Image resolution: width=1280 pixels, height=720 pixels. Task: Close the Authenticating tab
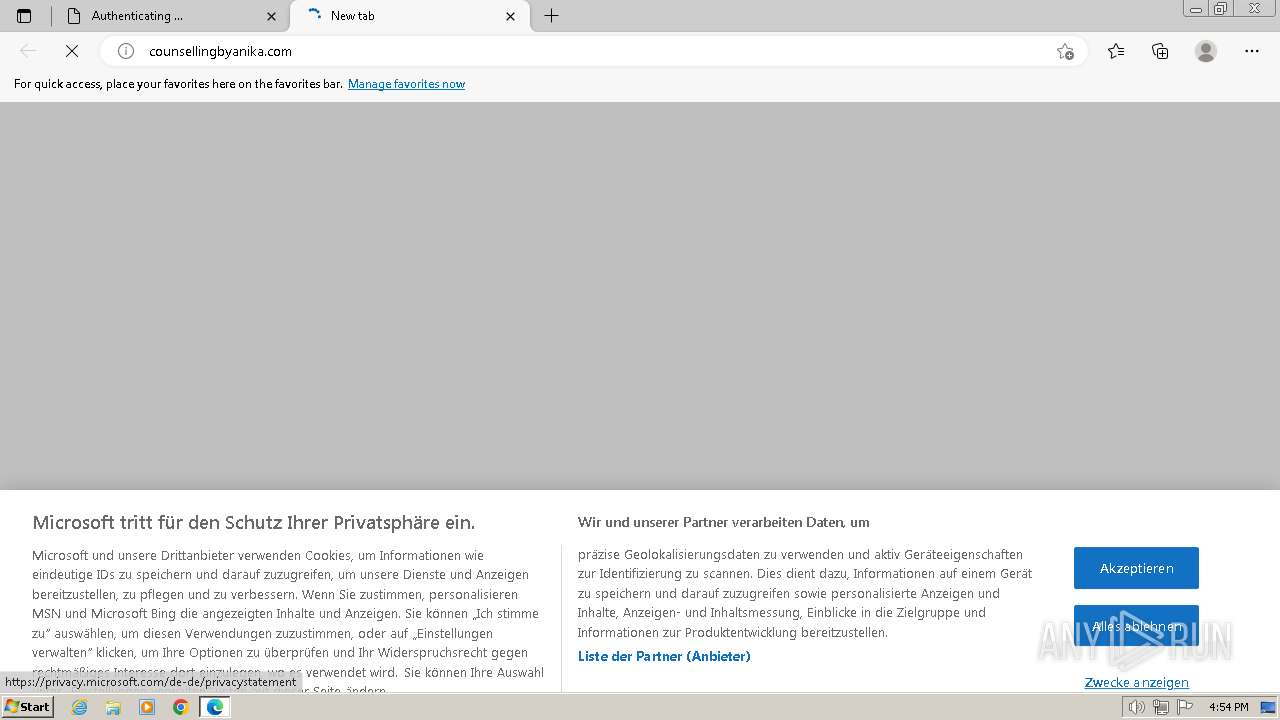coord(271,16)
